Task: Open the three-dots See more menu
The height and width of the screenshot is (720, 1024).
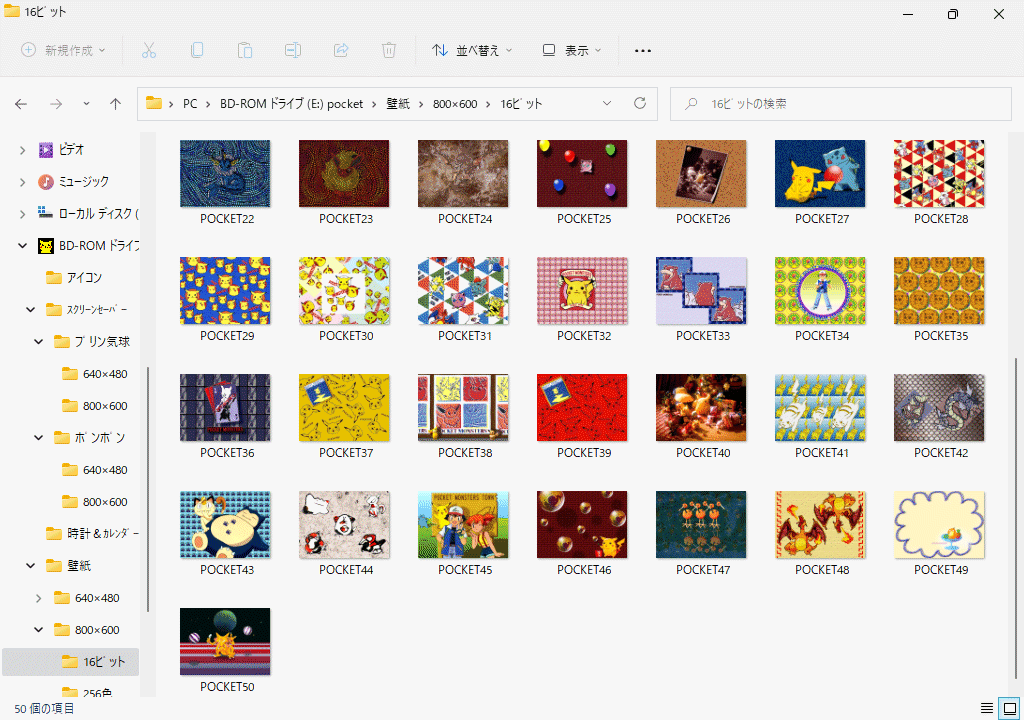Action: pos(643,50)
